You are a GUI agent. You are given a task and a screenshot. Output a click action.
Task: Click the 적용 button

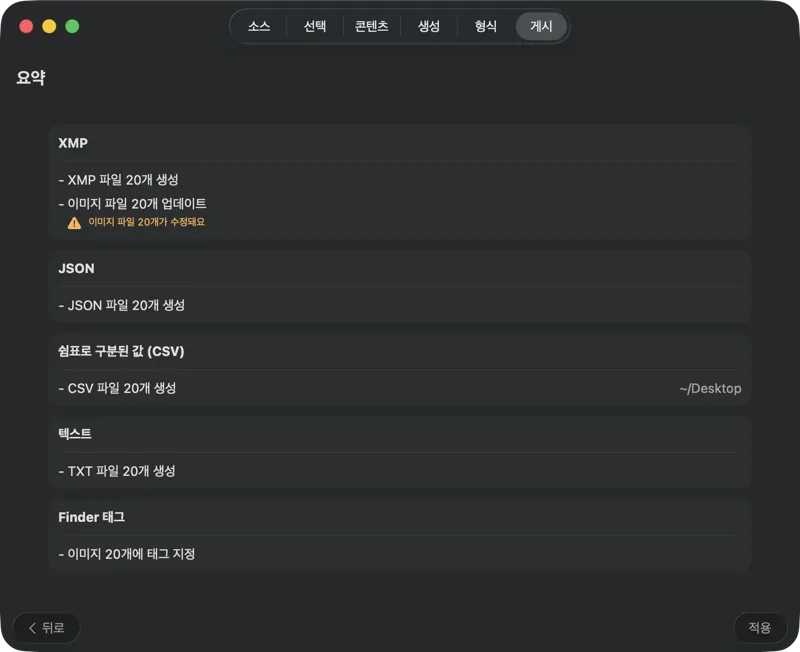759,627
